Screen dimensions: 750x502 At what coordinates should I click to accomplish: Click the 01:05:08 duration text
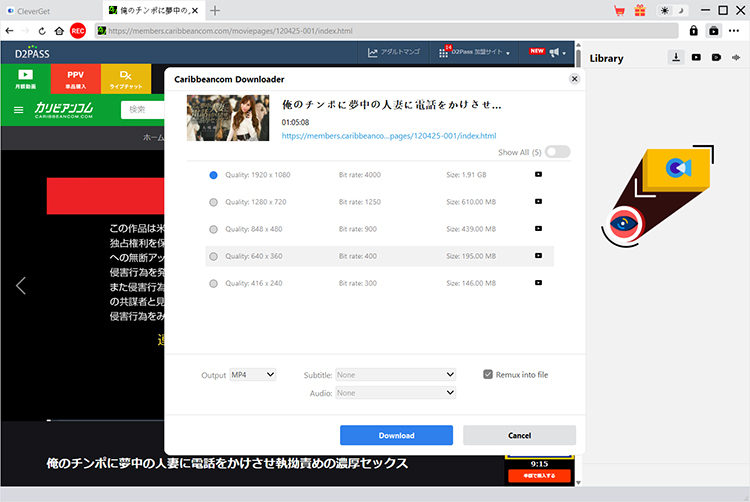(295, 122)
